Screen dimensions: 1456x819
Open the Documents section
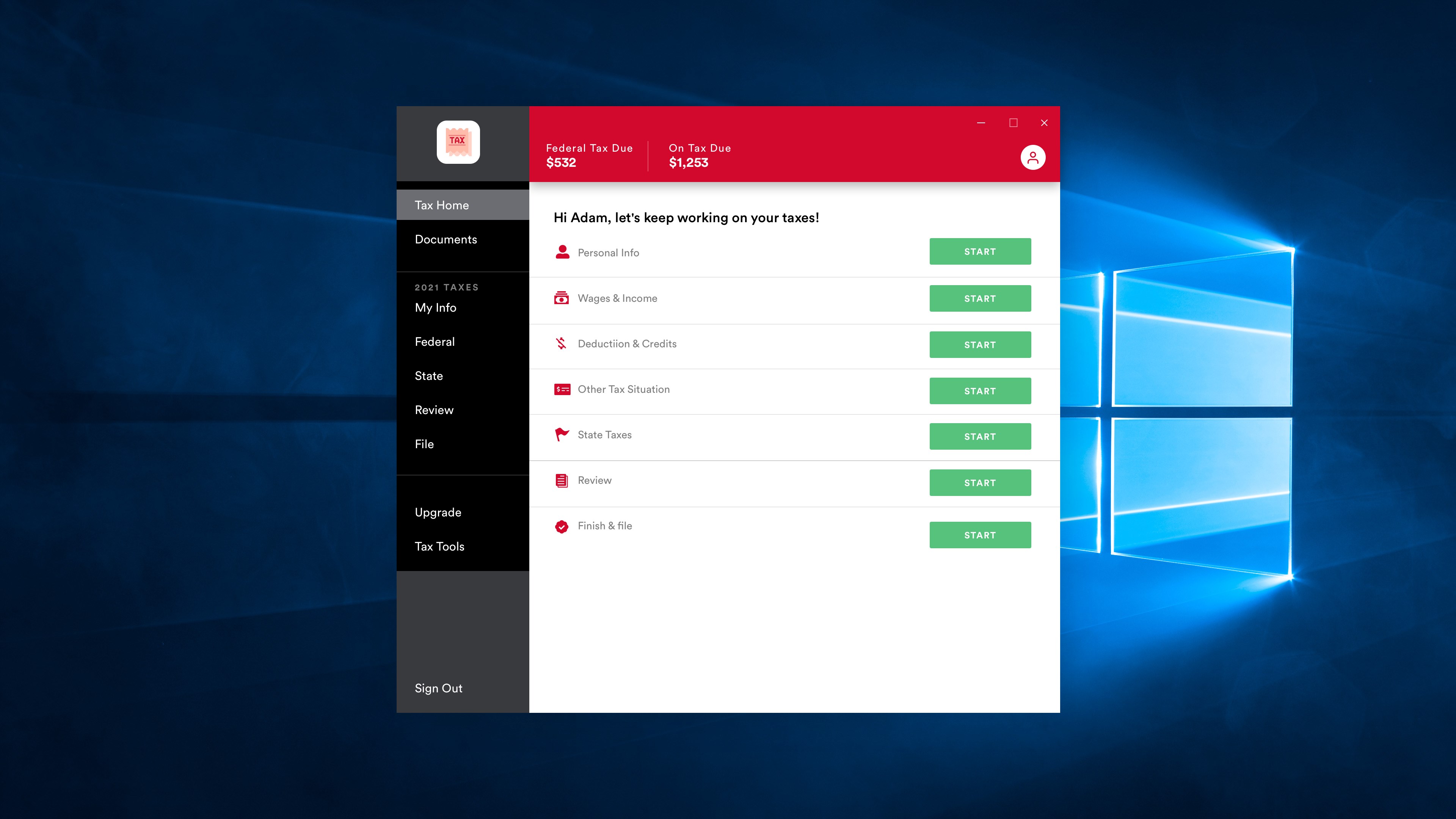coord(446,239)
